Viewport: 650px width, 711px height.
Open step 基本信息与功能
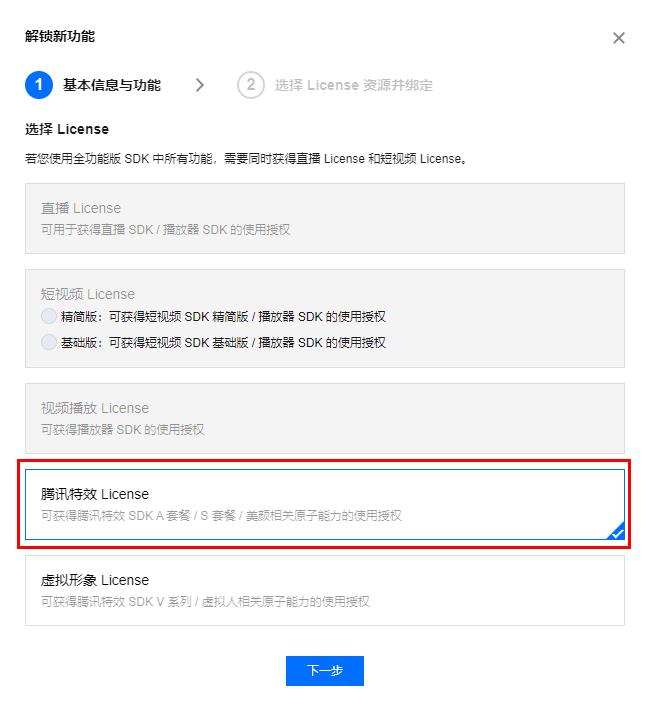point(112,85)
